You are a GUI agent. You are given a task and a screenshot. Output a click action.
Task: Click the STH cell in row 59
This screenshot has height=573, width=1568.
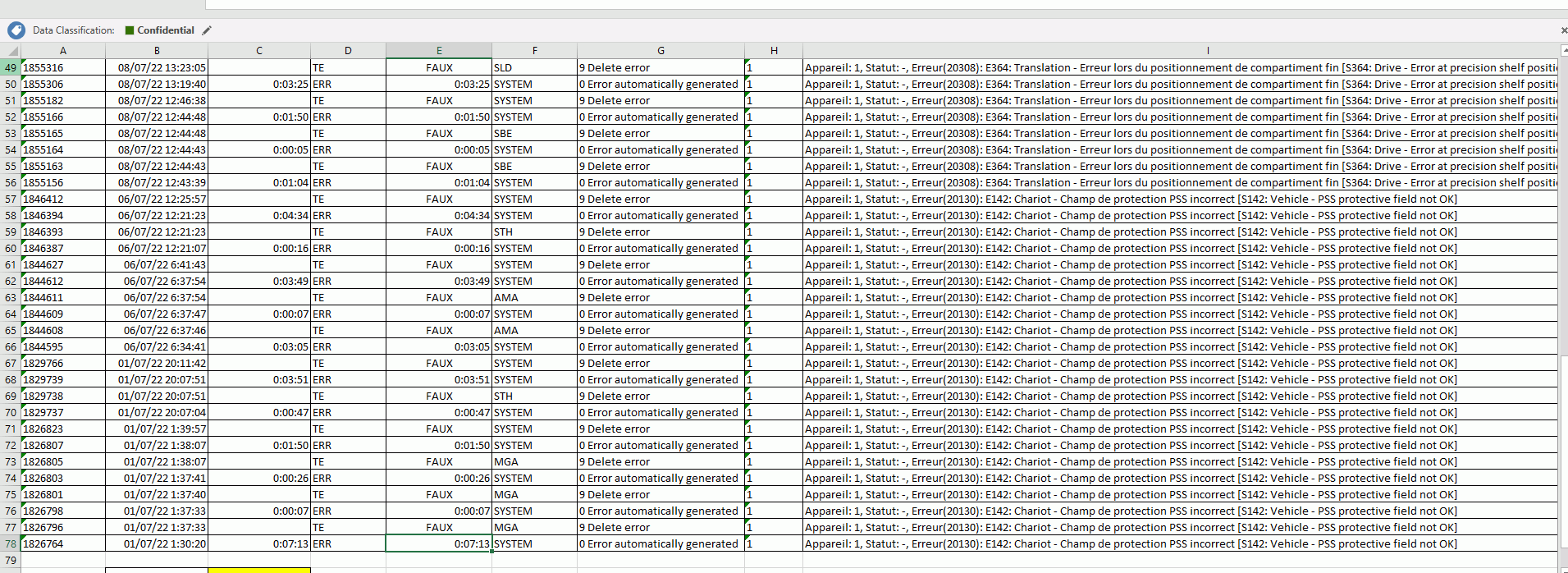pyautogui.click(x=535, y=231)
